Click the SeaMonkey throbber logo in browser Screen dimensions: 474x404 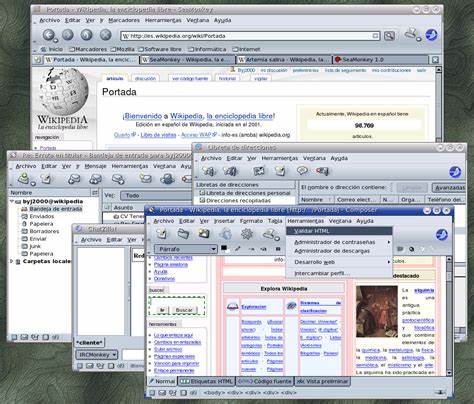pyautogui.click(x=431, y=35)
